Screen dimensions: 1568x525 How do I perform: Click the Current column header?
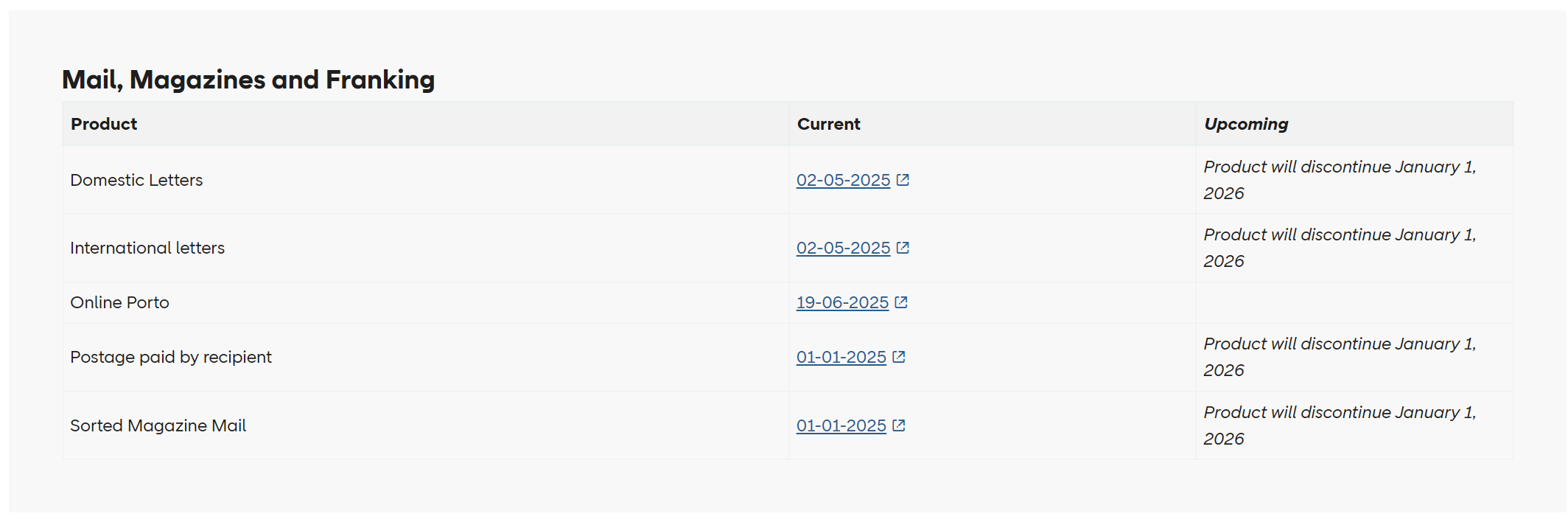[x=828, y=124]
